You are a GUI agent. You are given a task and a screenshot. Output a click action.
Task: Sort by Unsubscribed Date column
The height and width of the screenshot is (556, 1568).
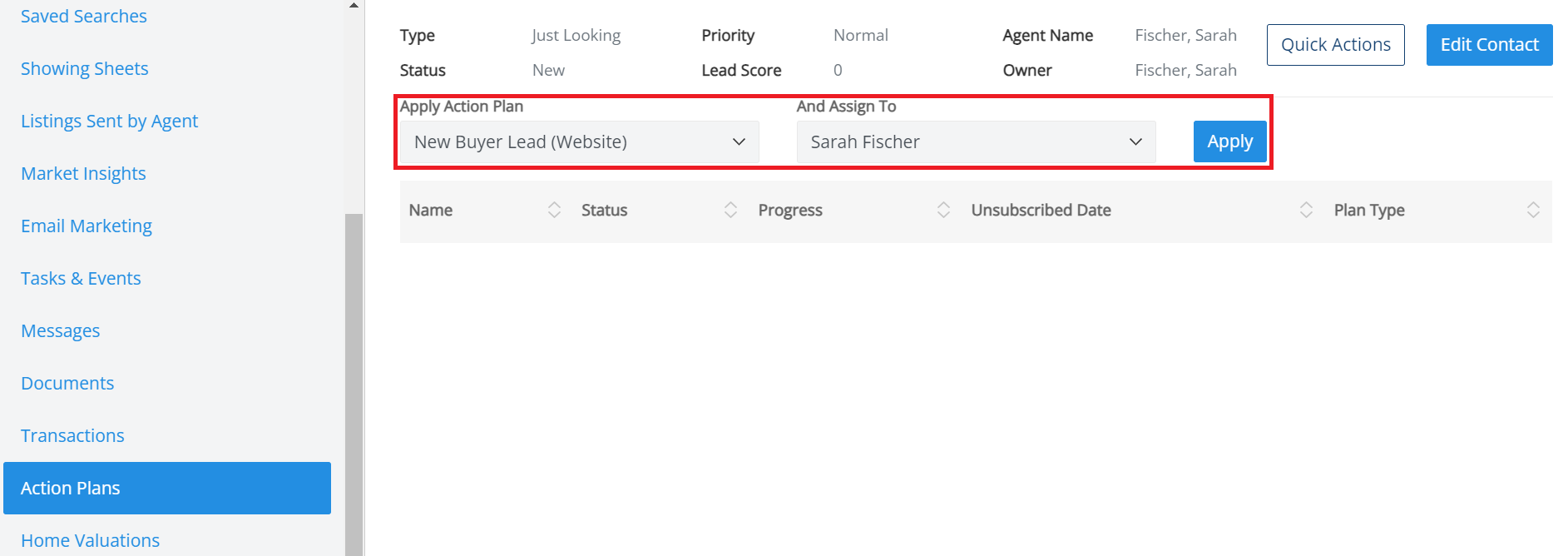[1306, 210]
